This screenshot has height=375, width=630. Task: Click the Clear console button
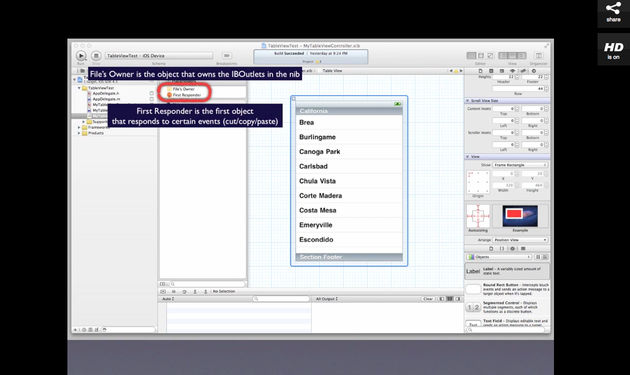click(428, 299)
